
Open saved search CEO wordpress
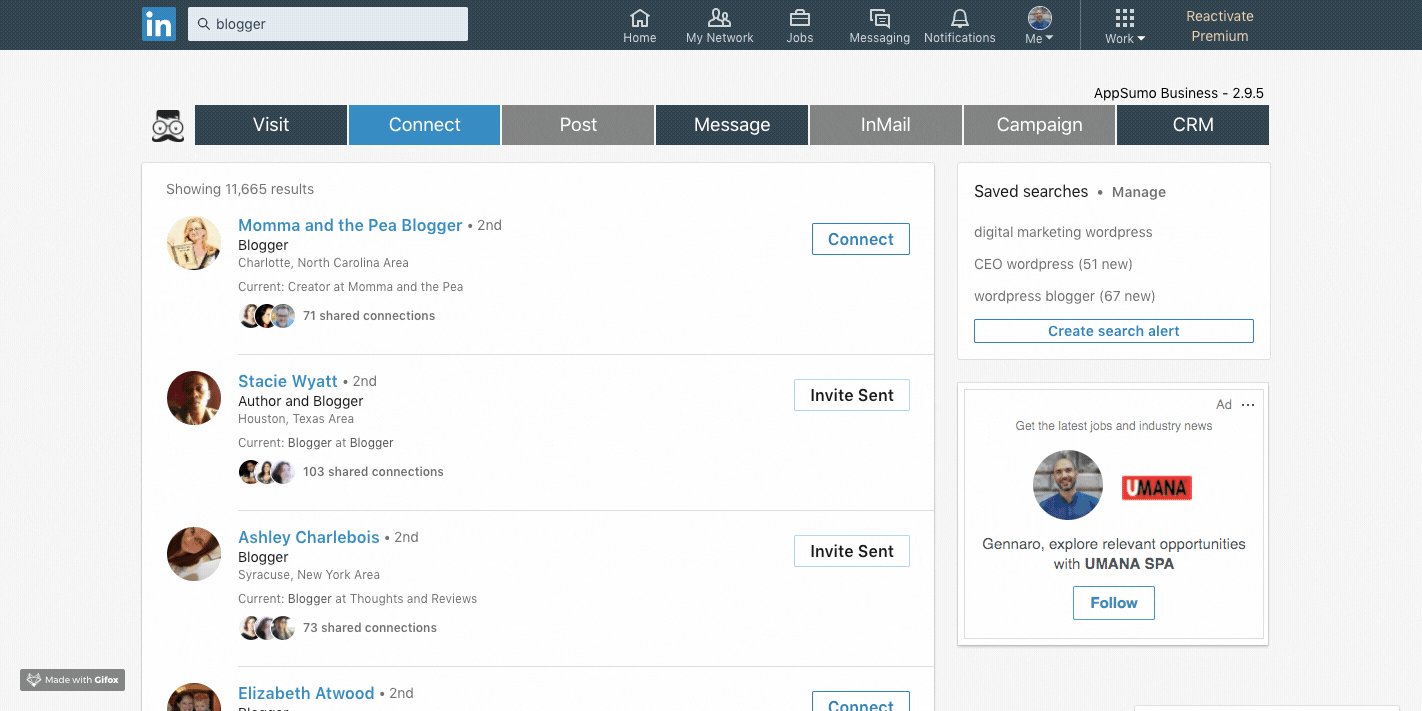(1053, 264)
